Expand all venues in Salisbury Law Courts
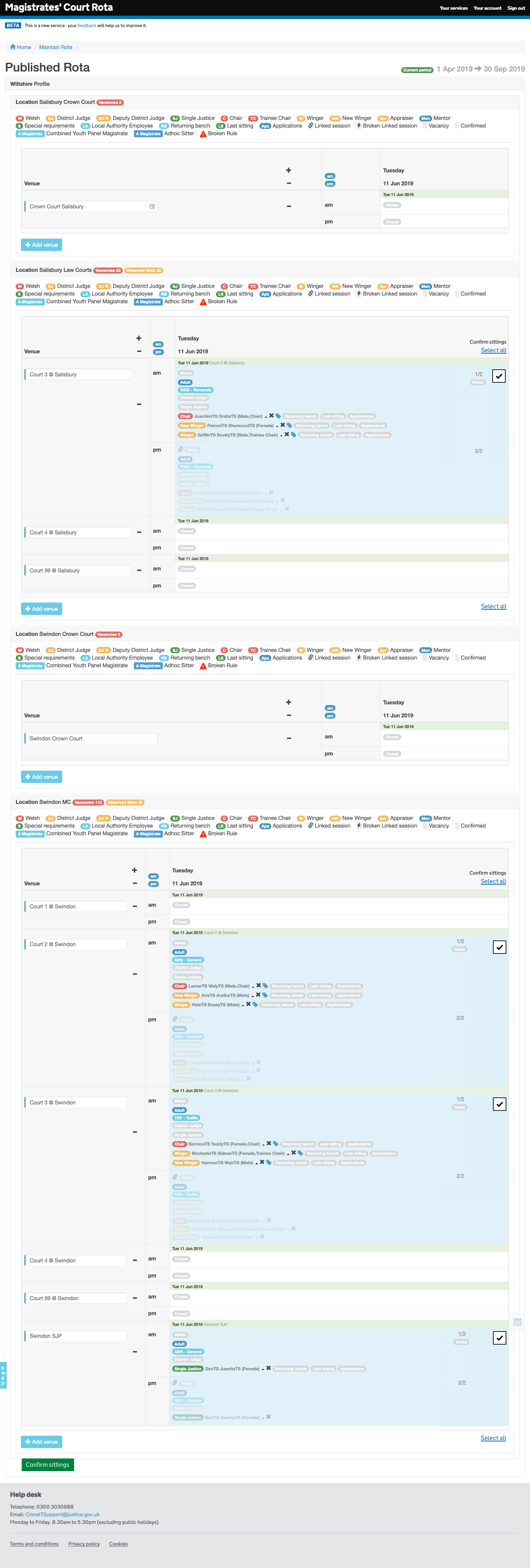 [139, 338]
